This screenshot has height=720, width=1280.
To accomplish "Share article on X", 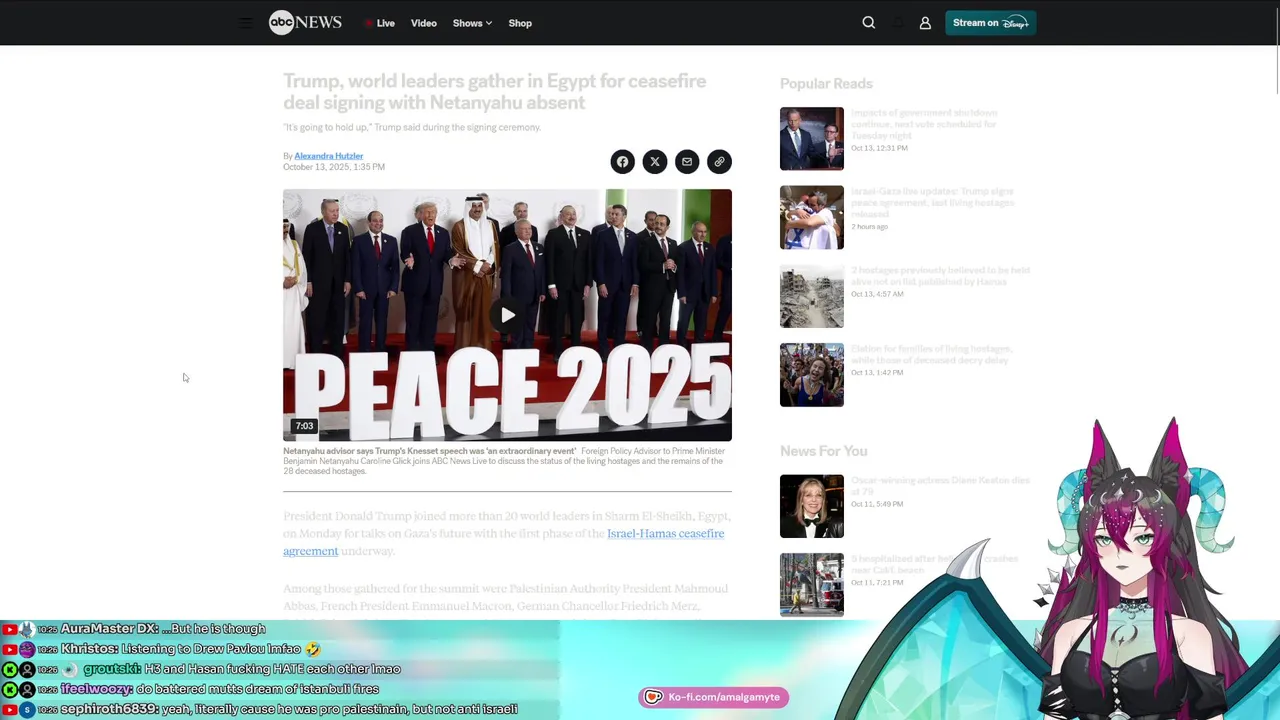I will pos(654,162).
